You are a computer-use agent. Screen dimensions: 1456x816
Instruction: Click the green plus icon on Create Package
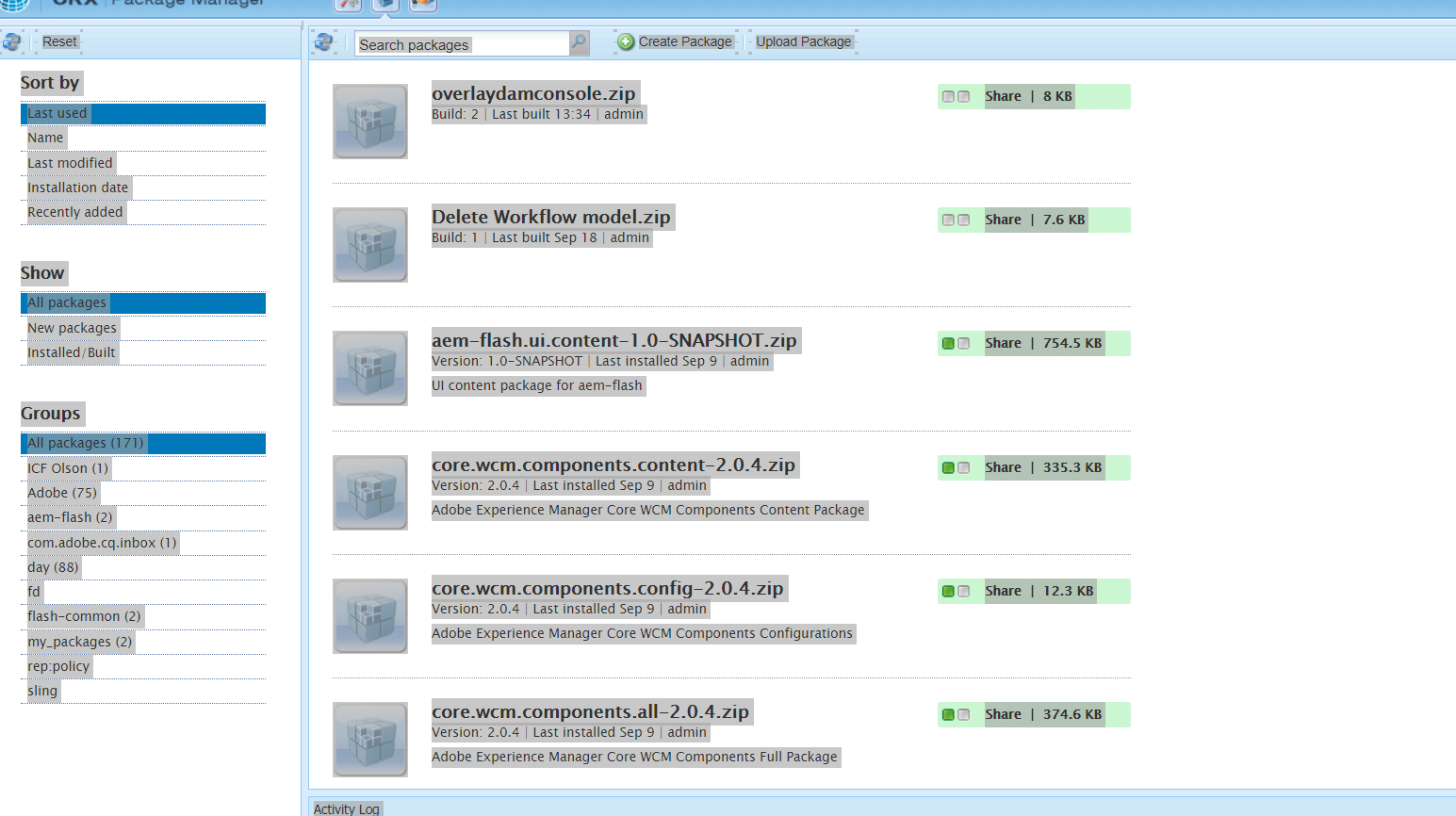[623, 41]
